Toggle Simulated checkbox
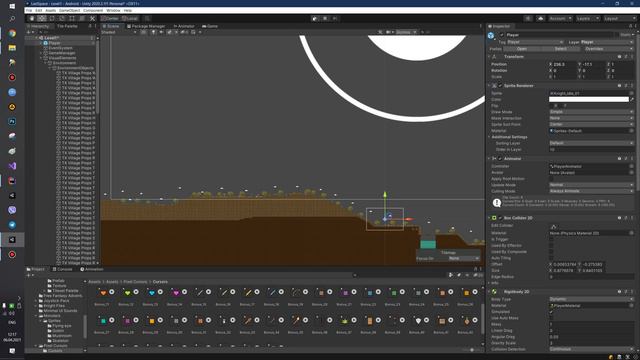The width and height of the screenshot is (640, 360). pos(551,312)
